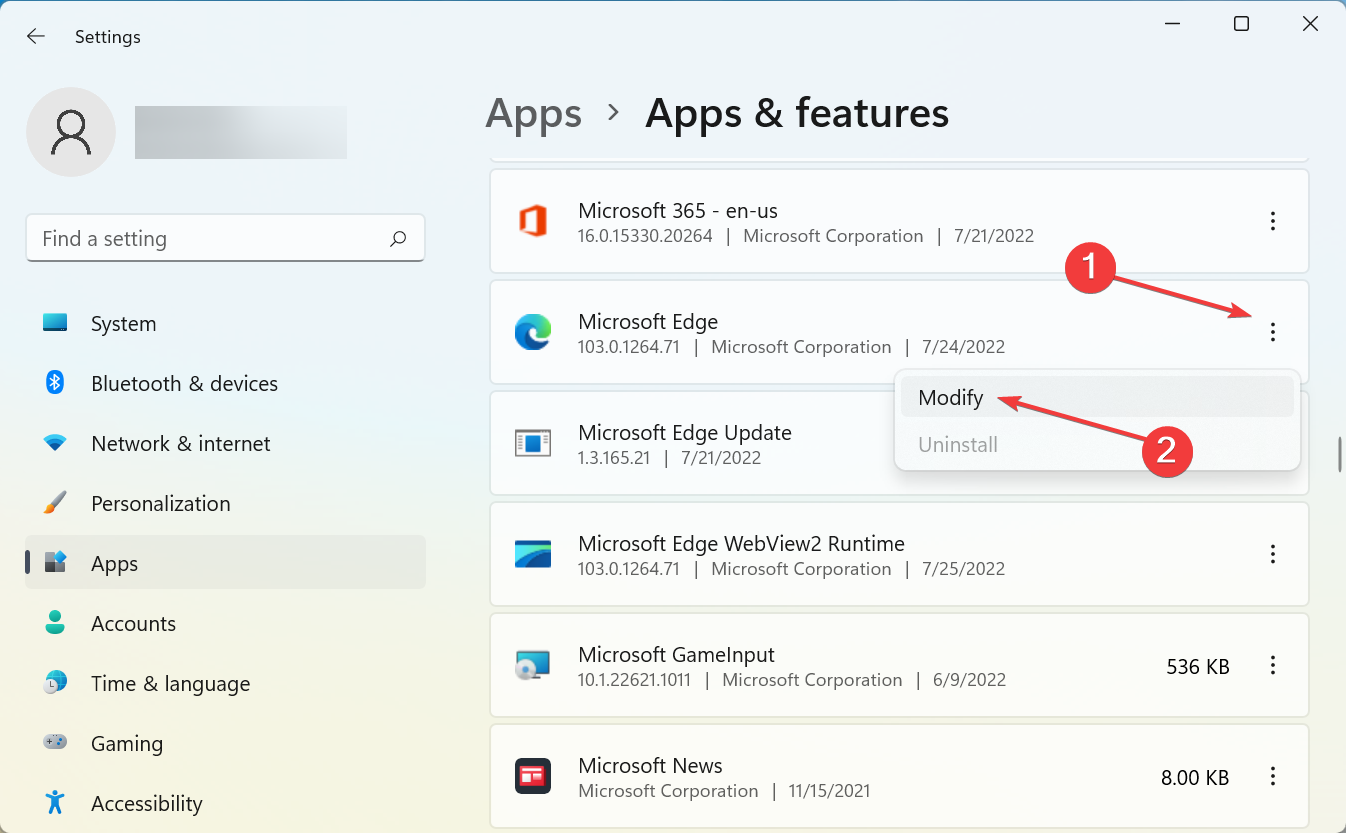Click the Microsoft Edge app icon
This screenshot has height=833, width=1346.
[x=533, y=332]
